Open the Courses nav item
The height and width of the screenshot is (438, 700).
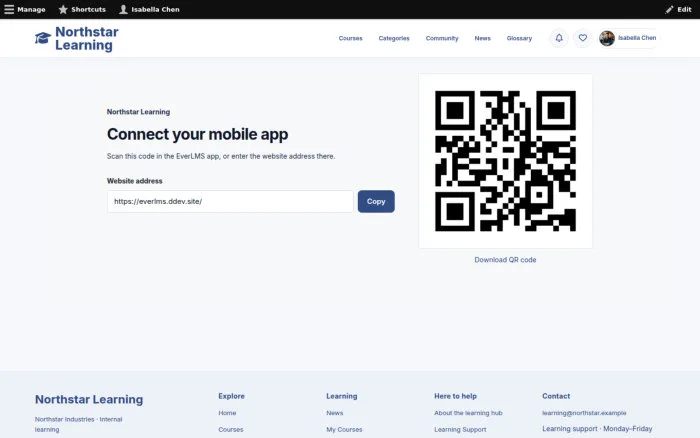pos(350,38)
